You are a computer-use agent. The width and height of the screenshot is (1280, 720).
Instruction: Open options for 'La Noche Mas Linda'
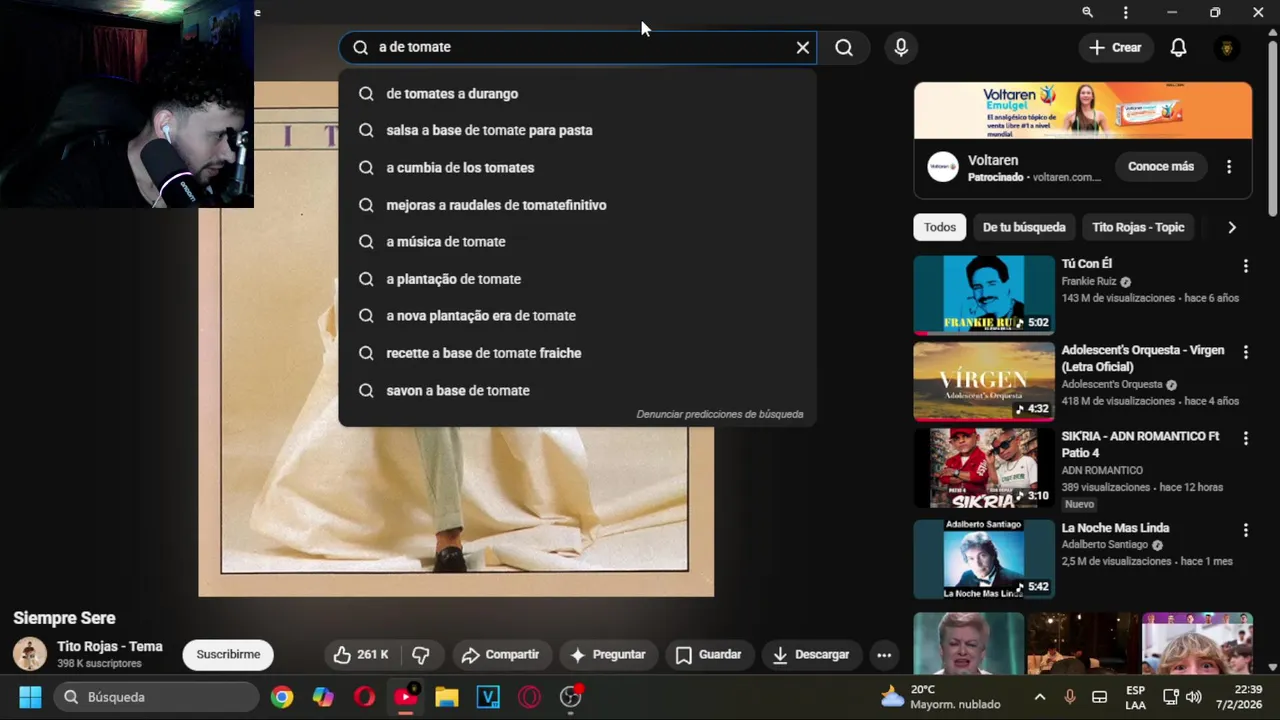(1245, 530)
